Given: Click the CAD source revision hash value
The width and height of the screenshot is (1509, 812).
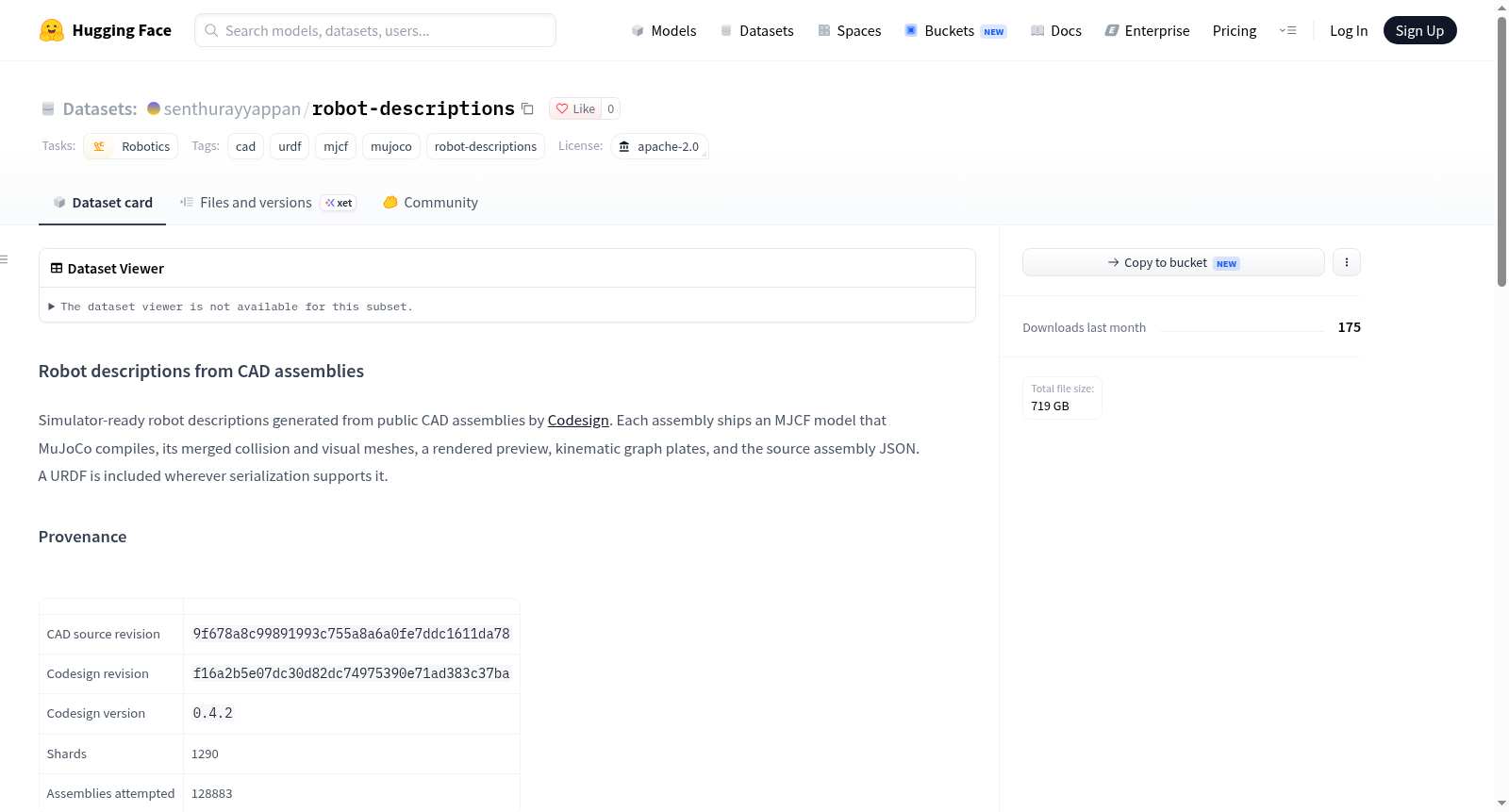Looking at the screenshot, I should pos(352,634).
